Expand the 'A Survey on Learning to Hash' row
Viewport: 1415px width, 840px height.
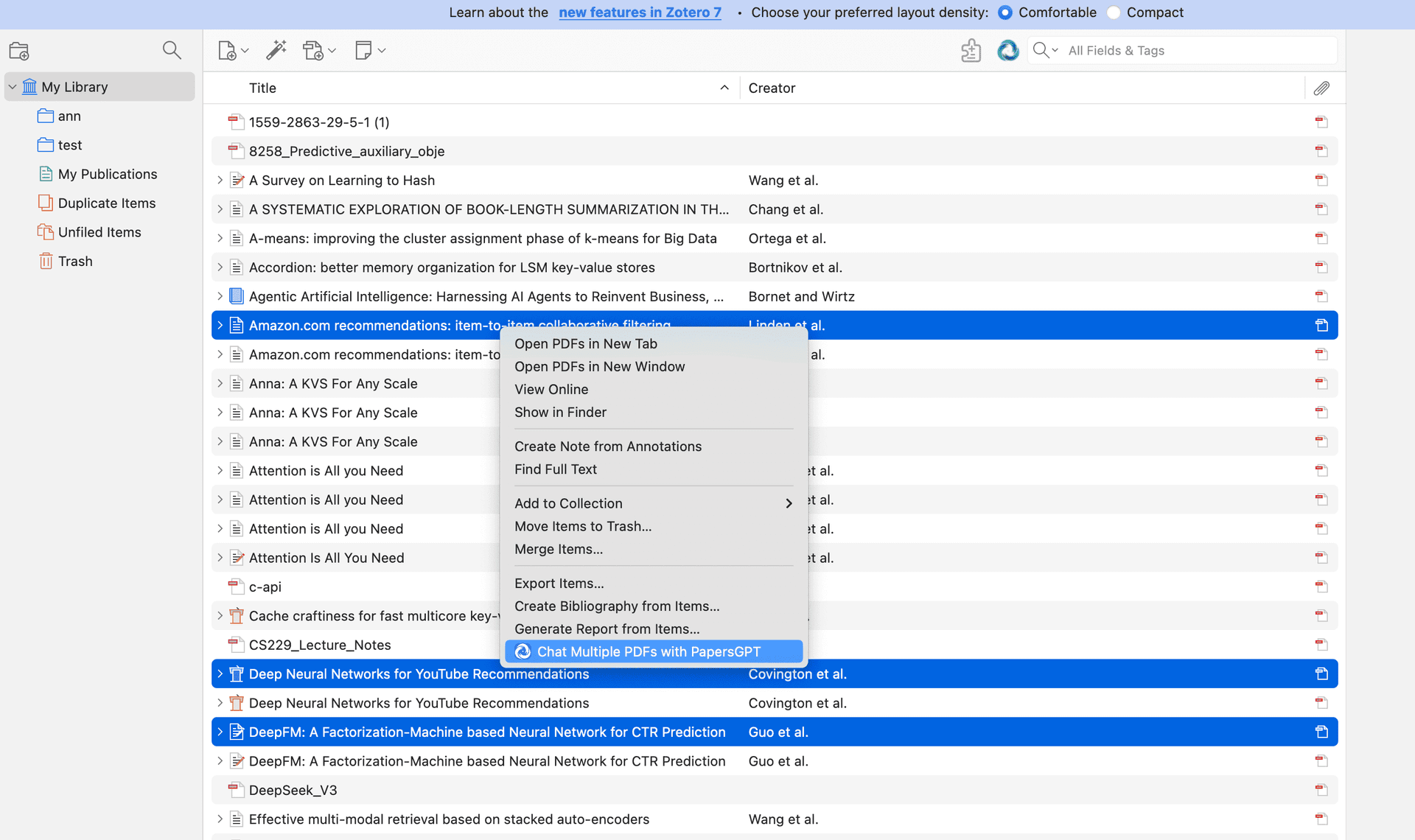coord(220,180)
